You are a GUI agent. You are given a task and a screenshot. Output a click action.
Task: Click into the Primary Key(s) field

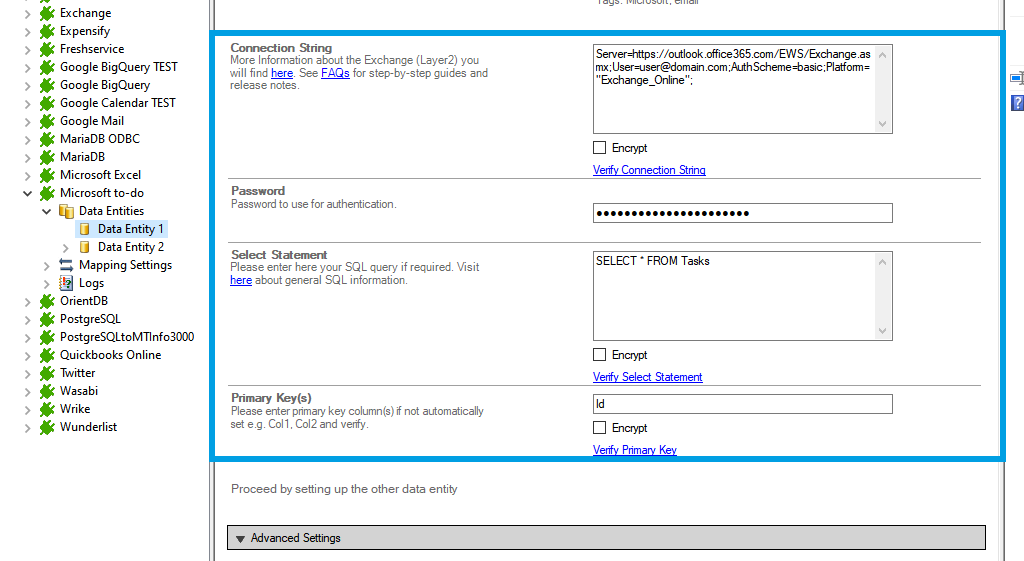[743, 404]
